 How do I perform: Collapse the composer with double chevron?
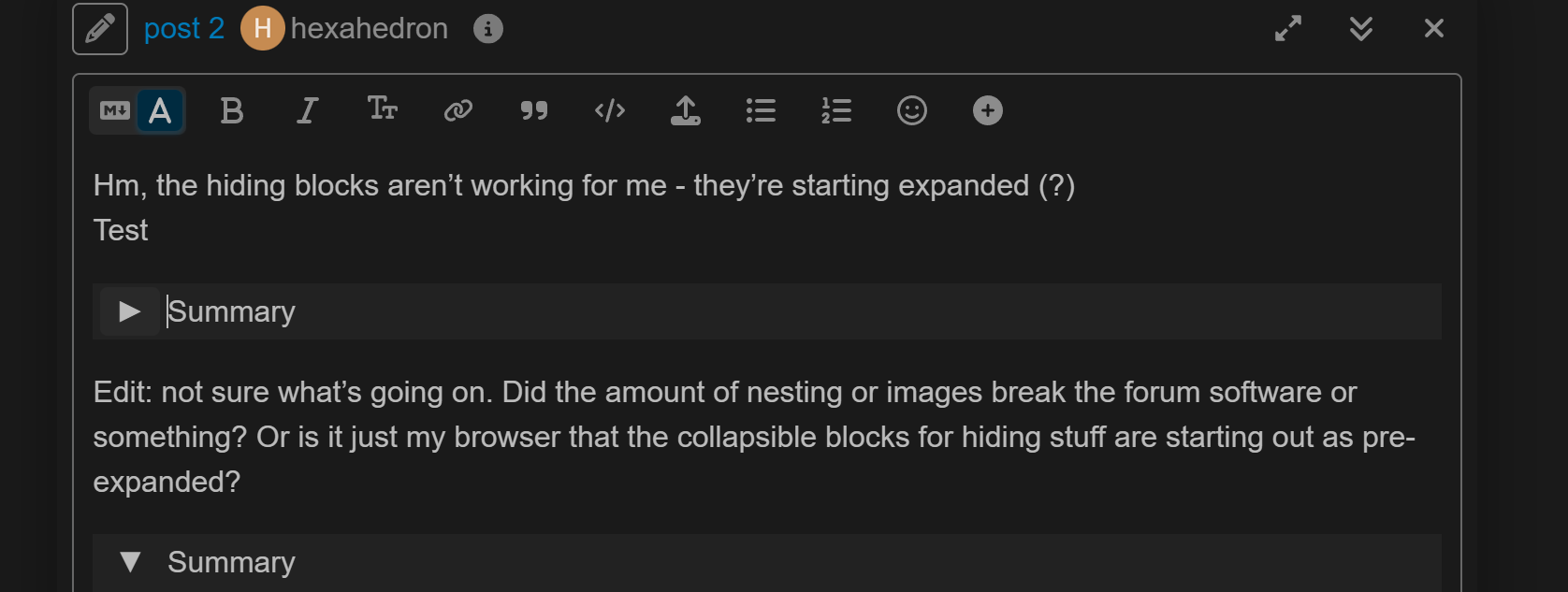point(1361,29)
